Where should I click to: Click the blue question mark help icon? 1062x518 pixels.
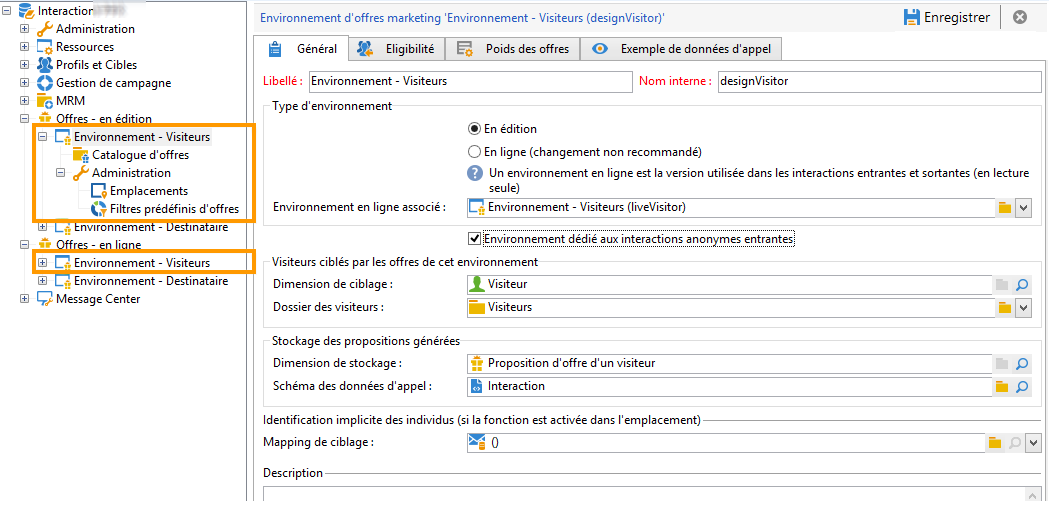point(475,173)
